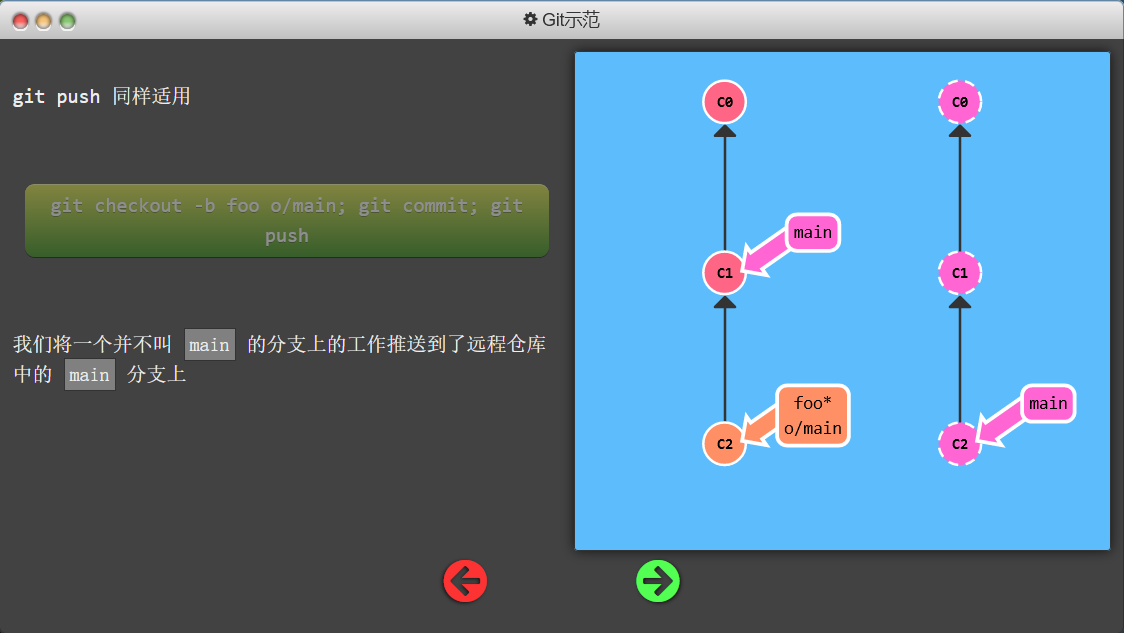Click the gear icon beside Git示范 title
1124x633 pixels.
530,19
